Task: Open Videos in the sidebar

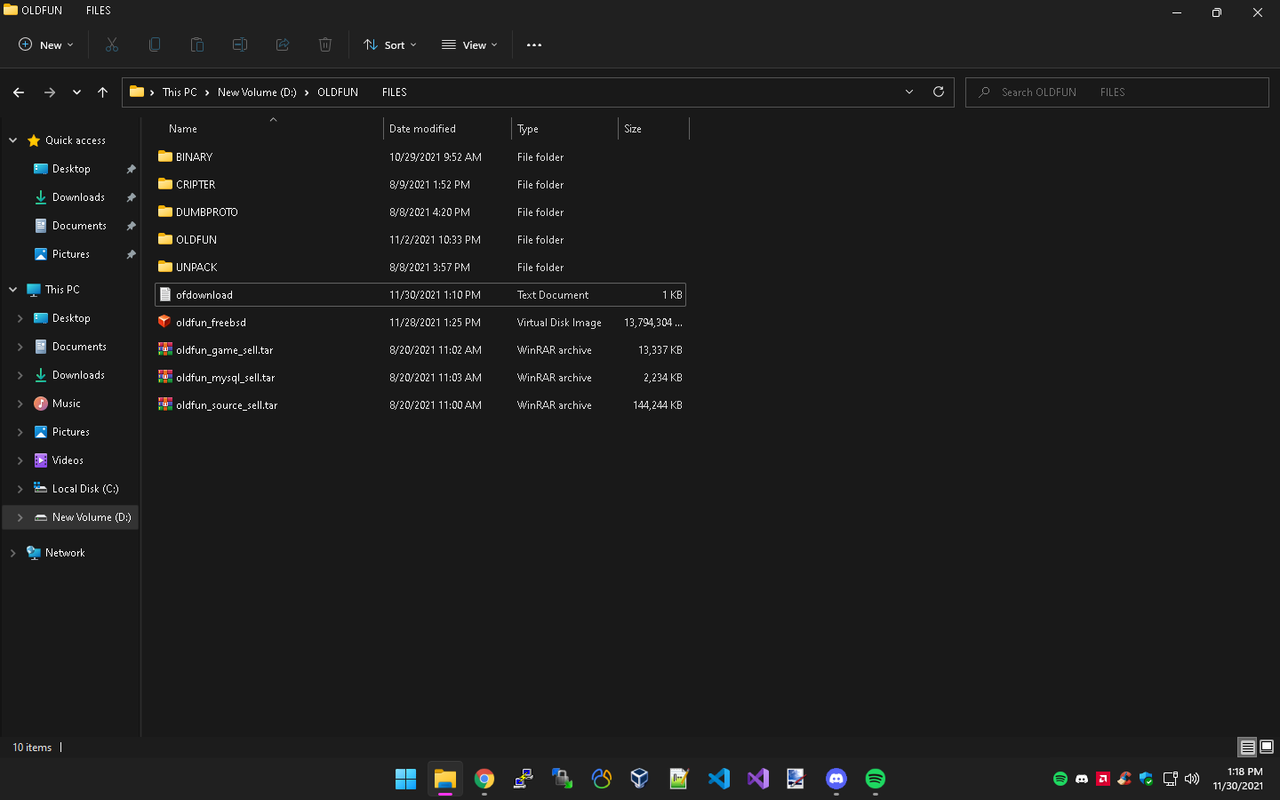Action: pyautogui.click(x=67, y=461)
